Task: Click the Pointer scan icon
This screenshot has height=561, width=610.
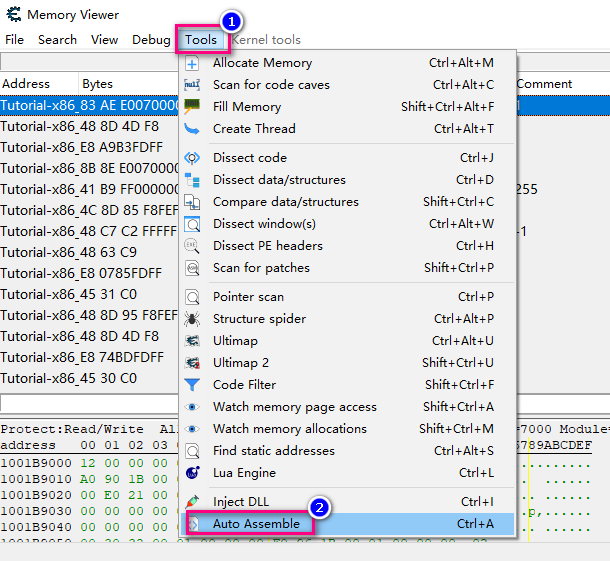Action: pos(192,297)
